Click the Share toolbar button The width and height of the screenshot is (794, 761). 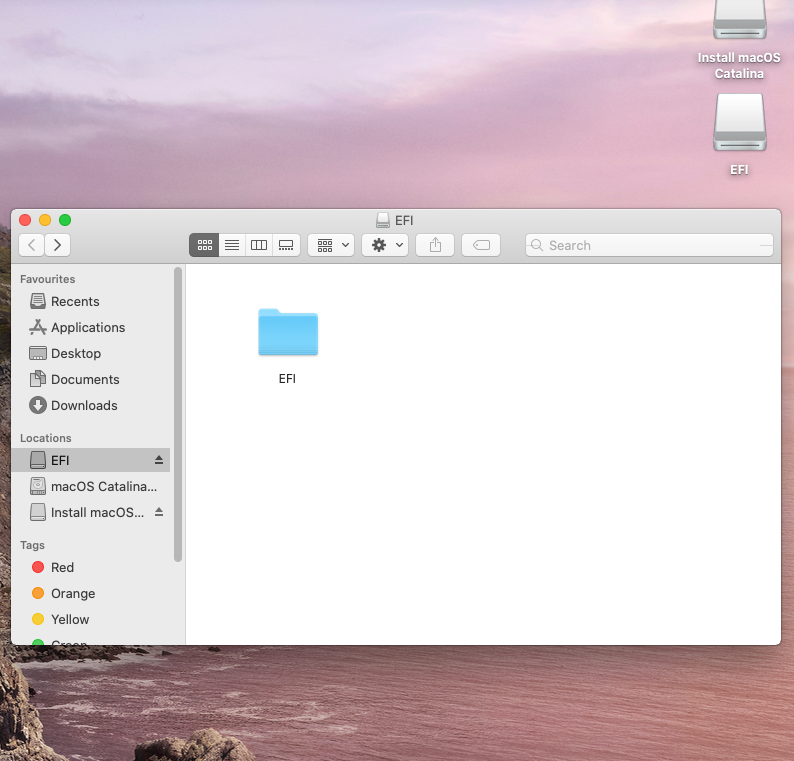(x=435, y=245)
